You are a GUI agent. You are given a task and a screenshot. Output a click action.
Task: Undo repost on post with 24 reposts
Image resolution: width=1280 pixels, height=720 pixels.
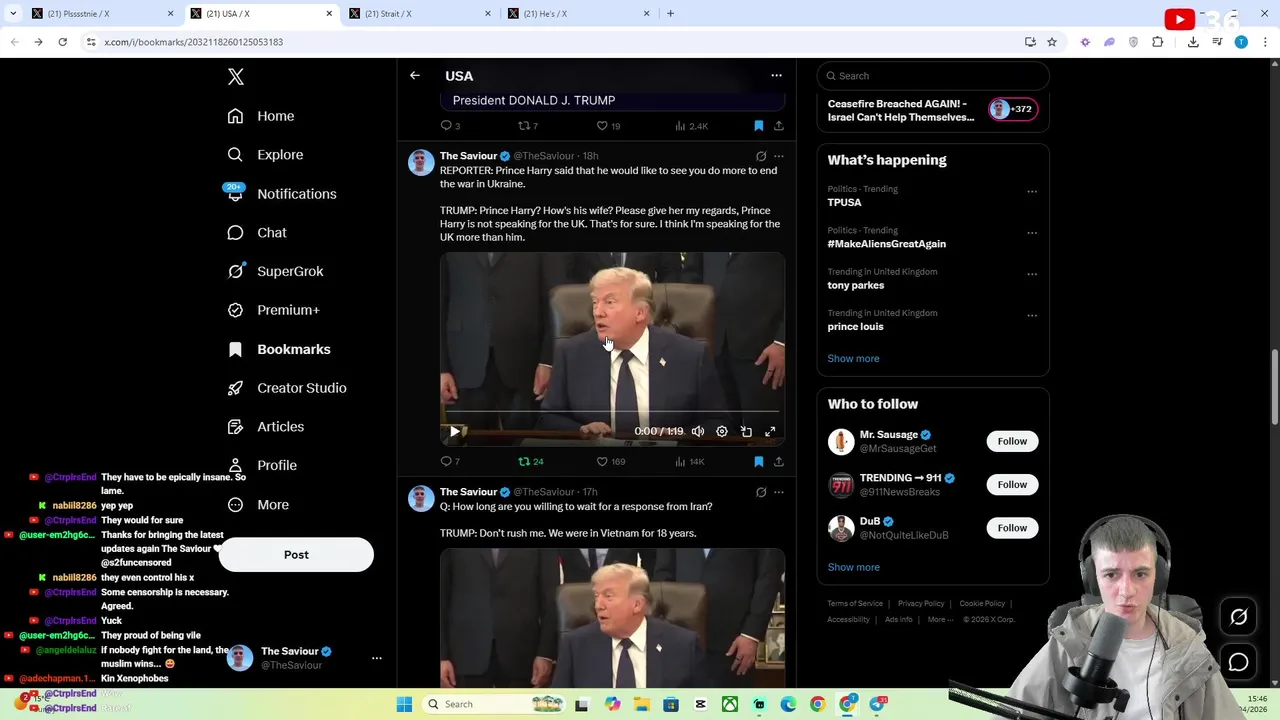tap(530, 462)
